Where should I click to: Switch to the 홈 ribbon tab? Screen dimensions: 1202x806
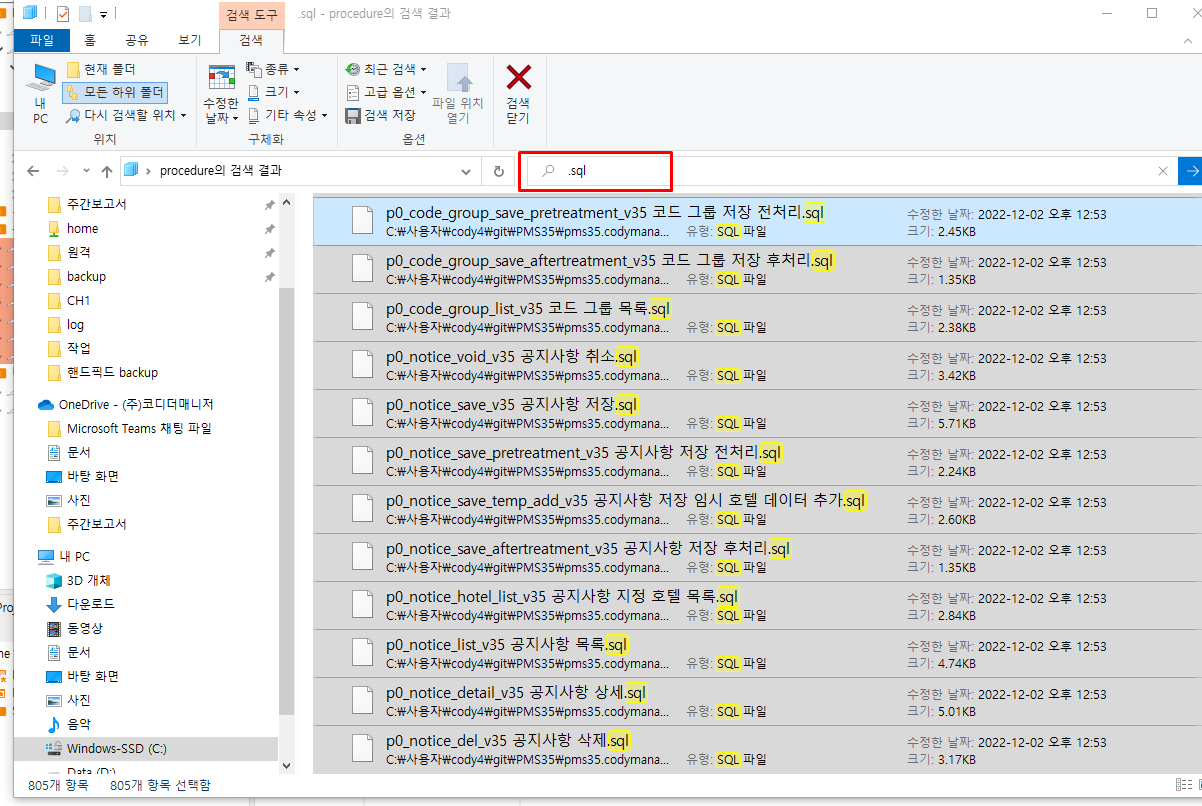coord(90,40)
